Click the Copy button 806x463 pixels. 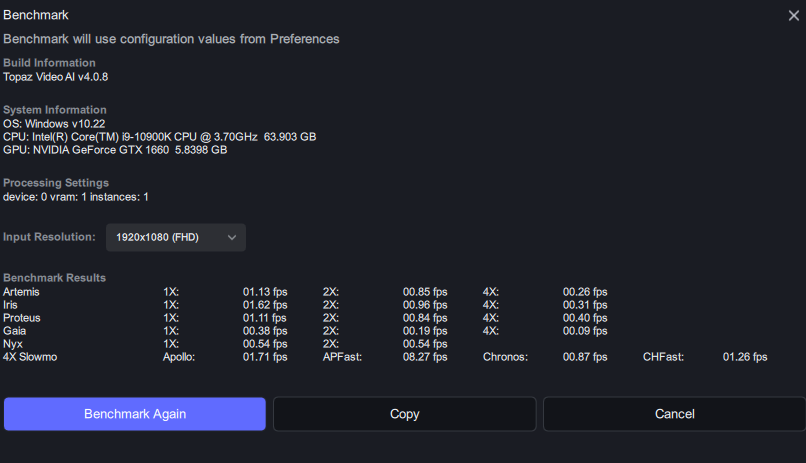pos(404,414)
